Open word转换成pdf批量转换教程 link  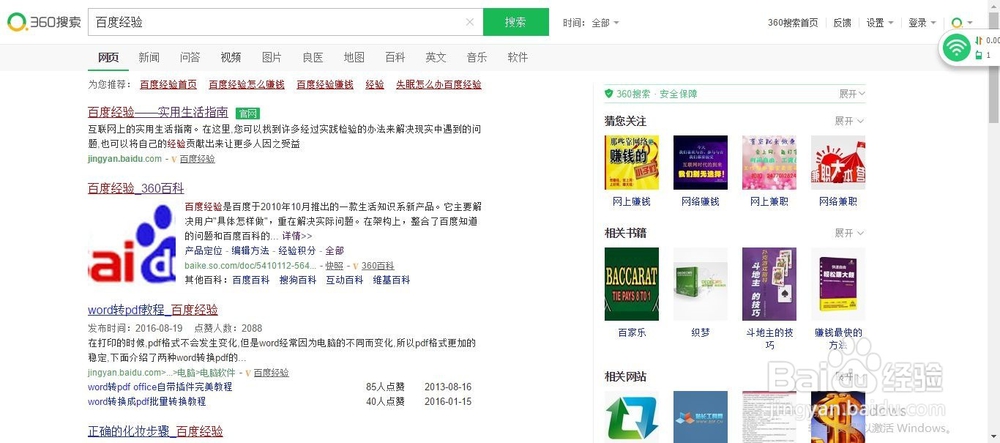(x=147, y=402)
